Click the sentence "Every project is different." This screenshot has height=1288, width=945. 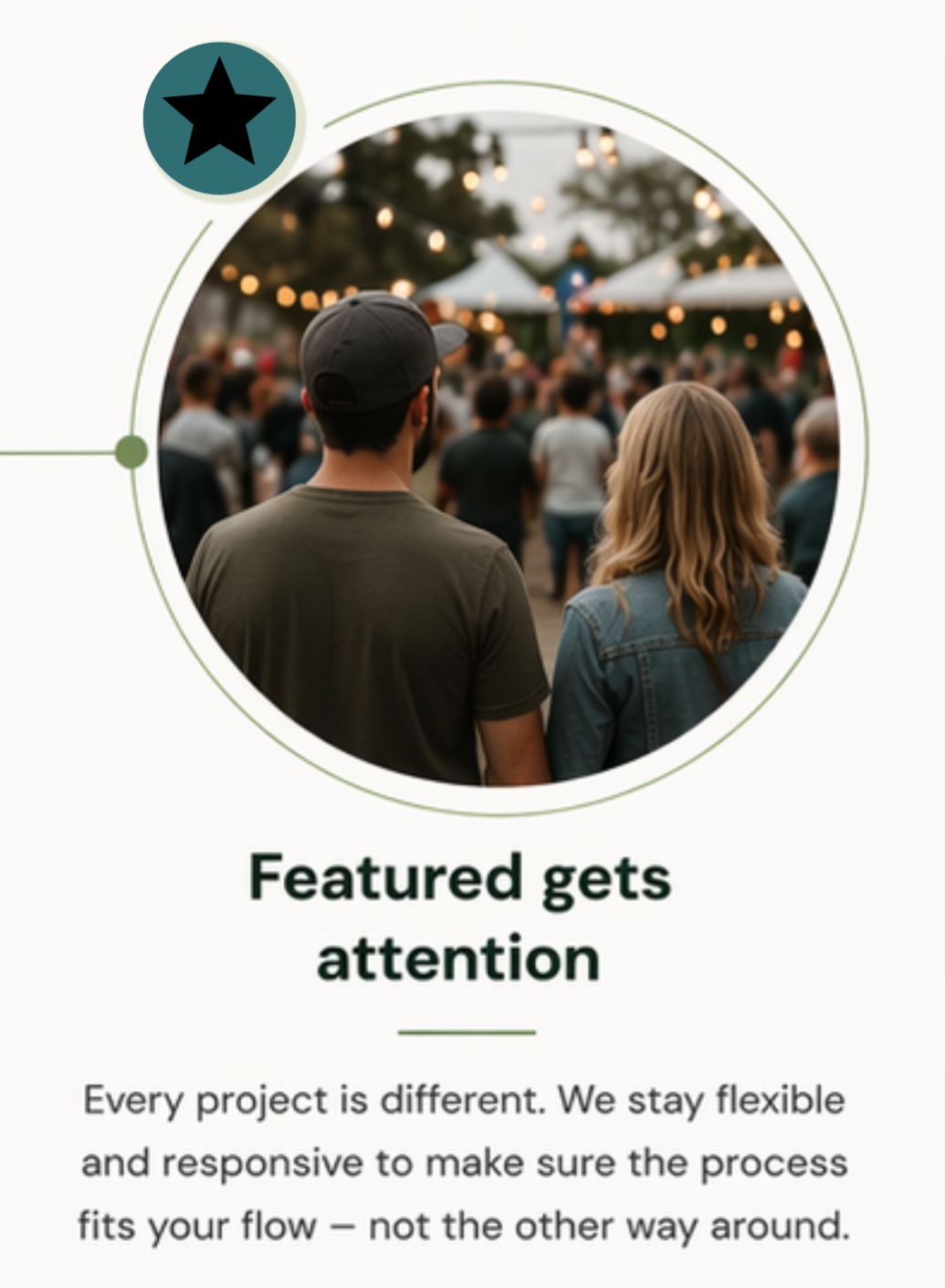[315, 1100]
